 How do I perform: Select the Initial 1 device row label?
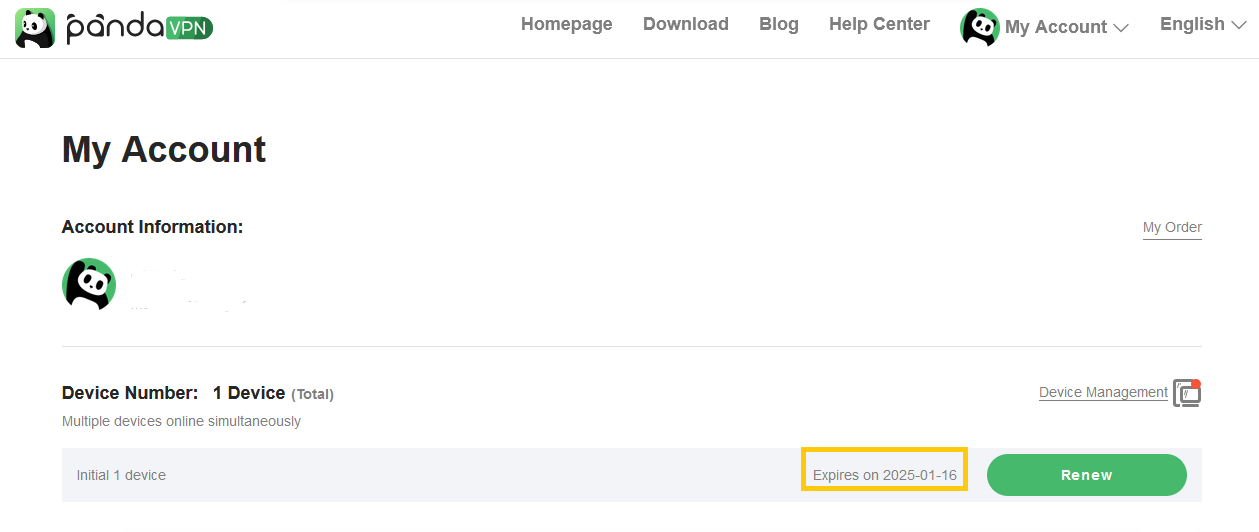(121, 475)
